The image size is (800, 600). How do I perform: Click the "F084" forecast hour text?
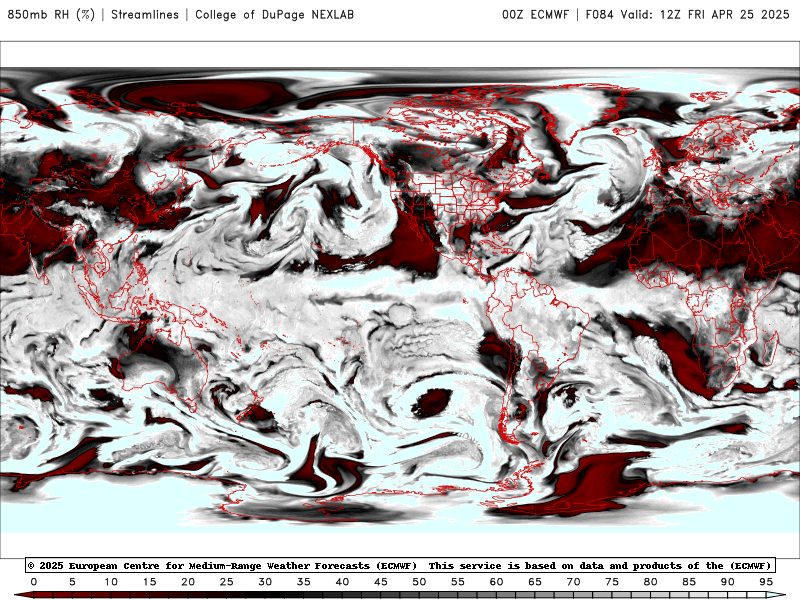tap(599, 14)
